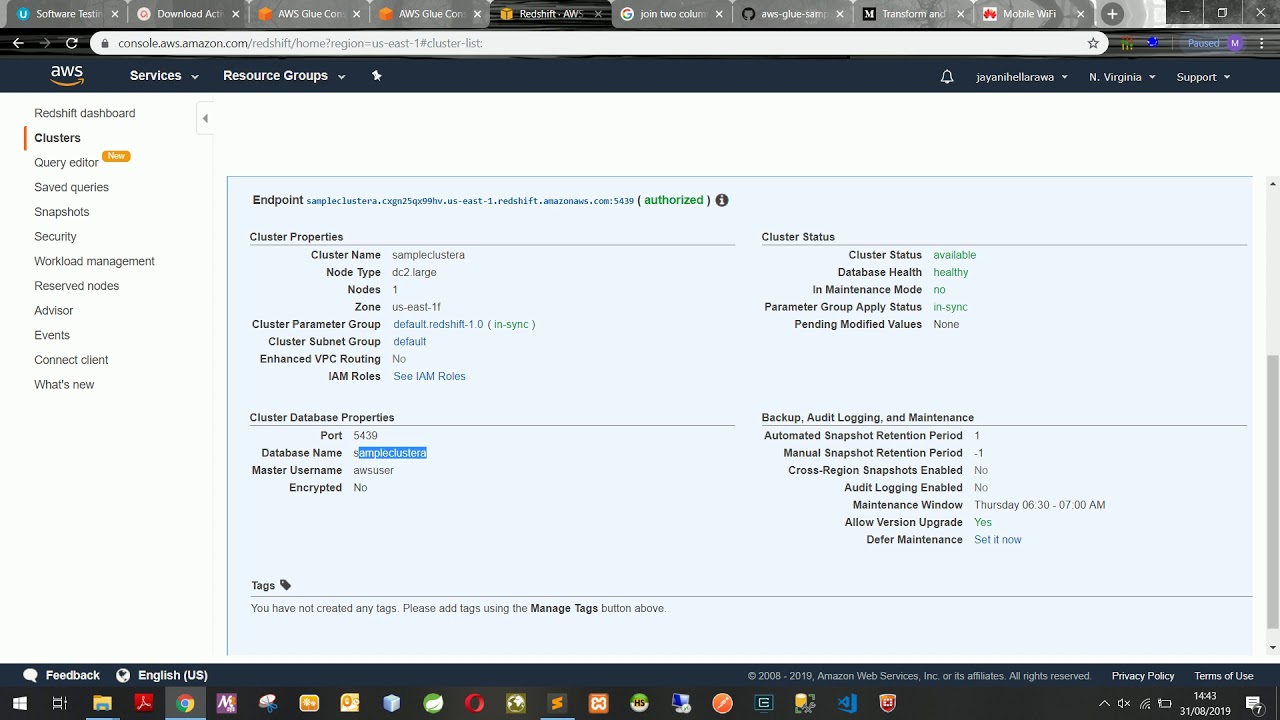This screenshot has height=720, width=1280.
Task: Open Redshift dashboard in sidebar
Action: (x=85, y=113)
